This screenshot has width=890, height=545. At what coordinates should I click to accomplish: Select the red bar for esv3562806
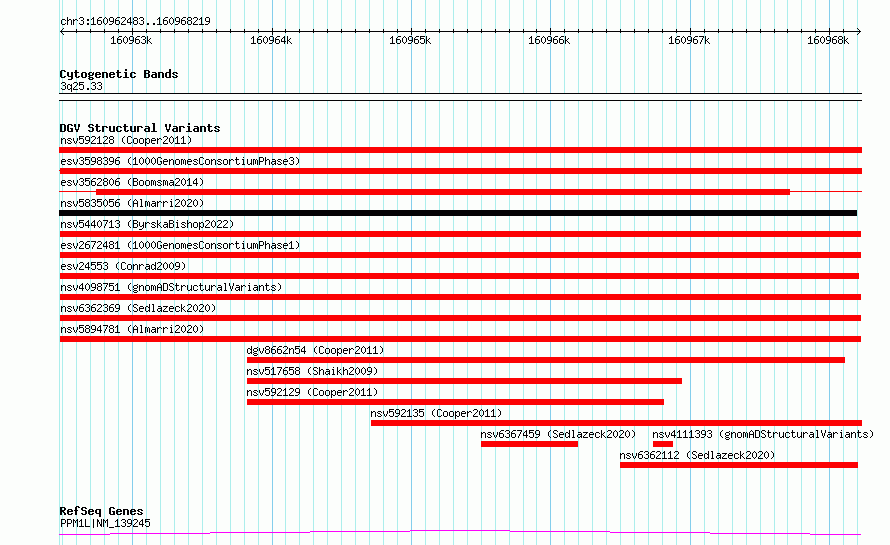point(443,192)
